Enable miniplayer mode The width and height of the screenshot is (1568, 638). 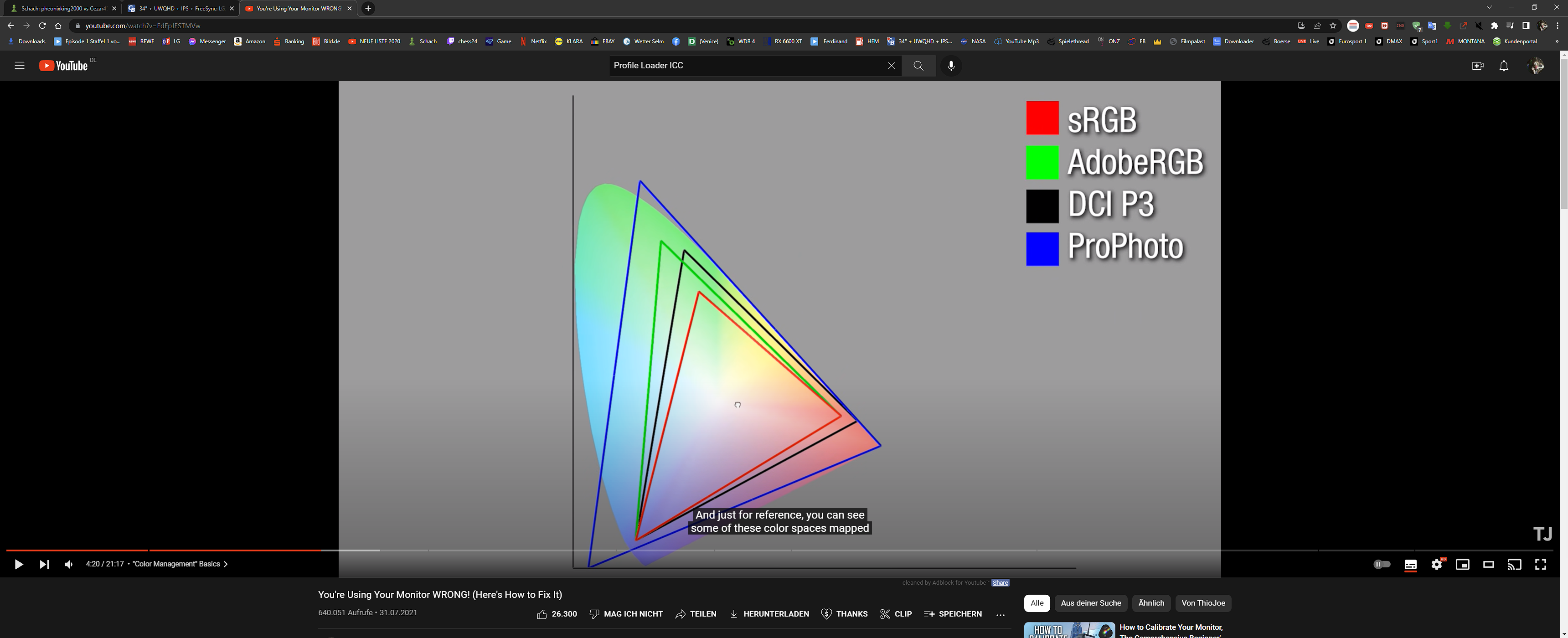[x=1462, y=564]
